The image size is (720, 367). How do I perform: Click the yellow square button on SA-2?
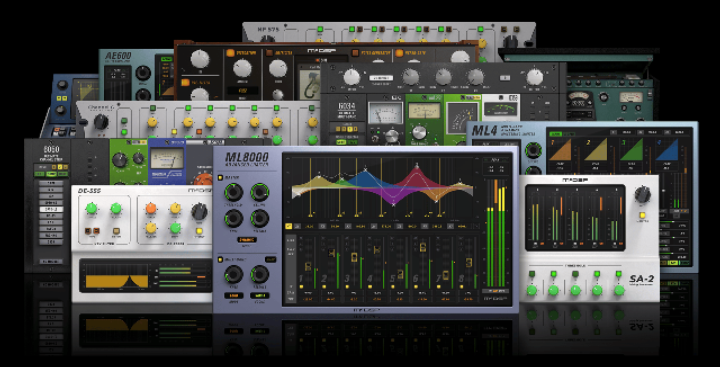pos(642,215)
